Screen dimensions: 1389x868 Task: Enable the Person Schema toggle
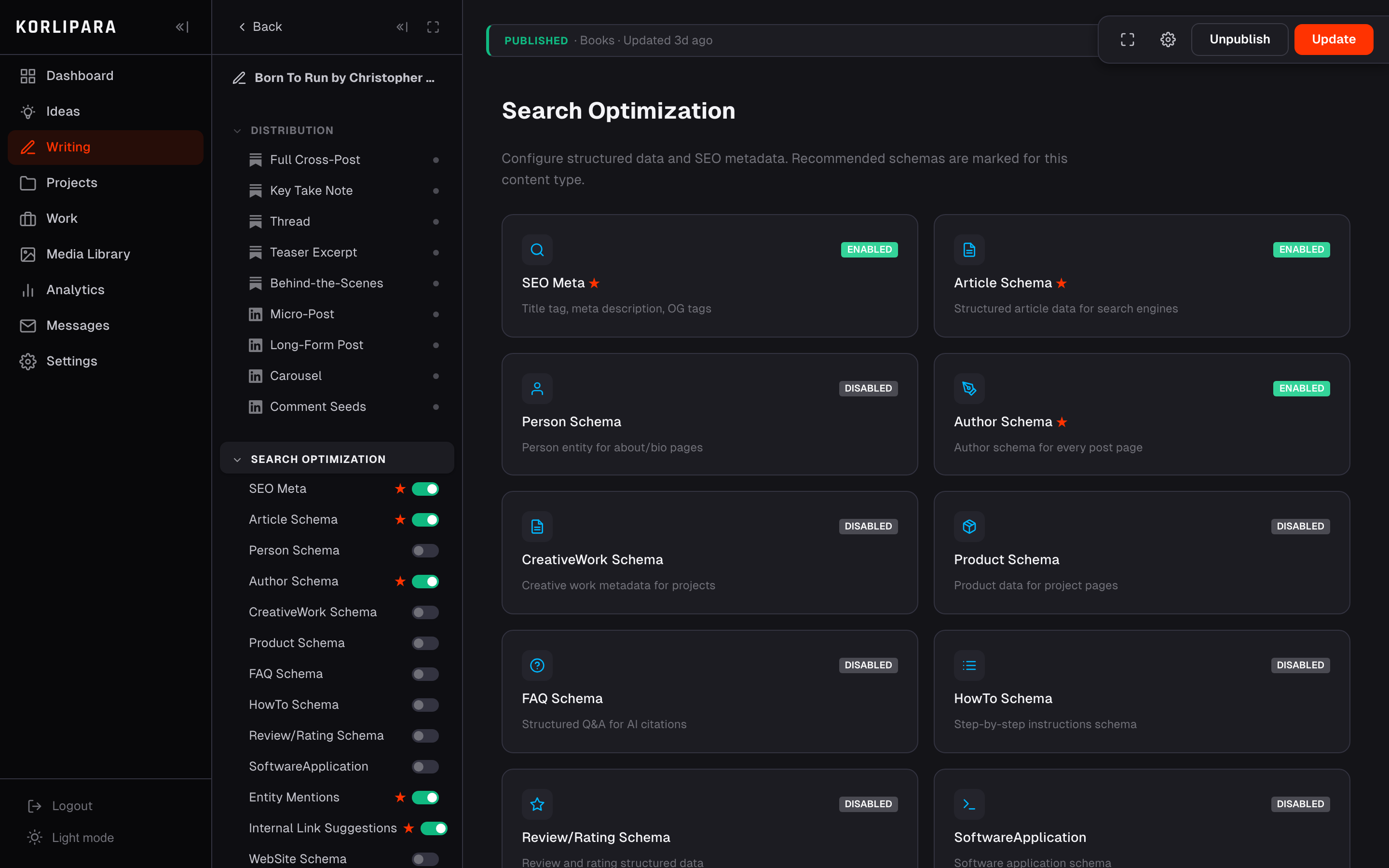pos(425,551)
